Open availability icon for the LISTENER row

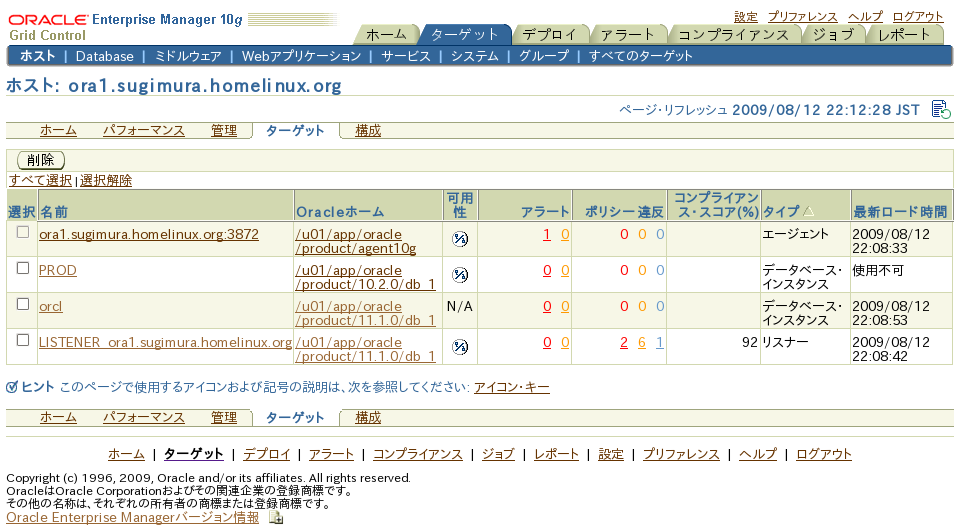point(459,347)
